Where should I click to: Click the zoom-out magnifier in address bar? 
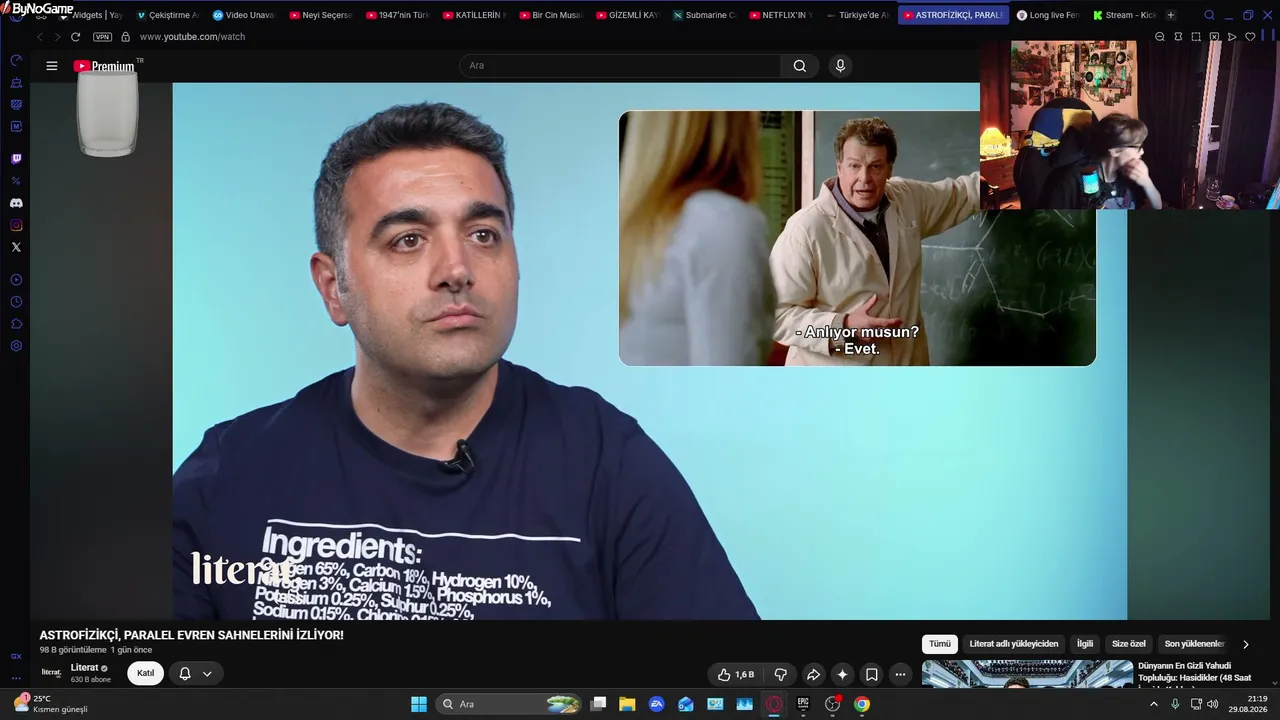point(1160,37)
